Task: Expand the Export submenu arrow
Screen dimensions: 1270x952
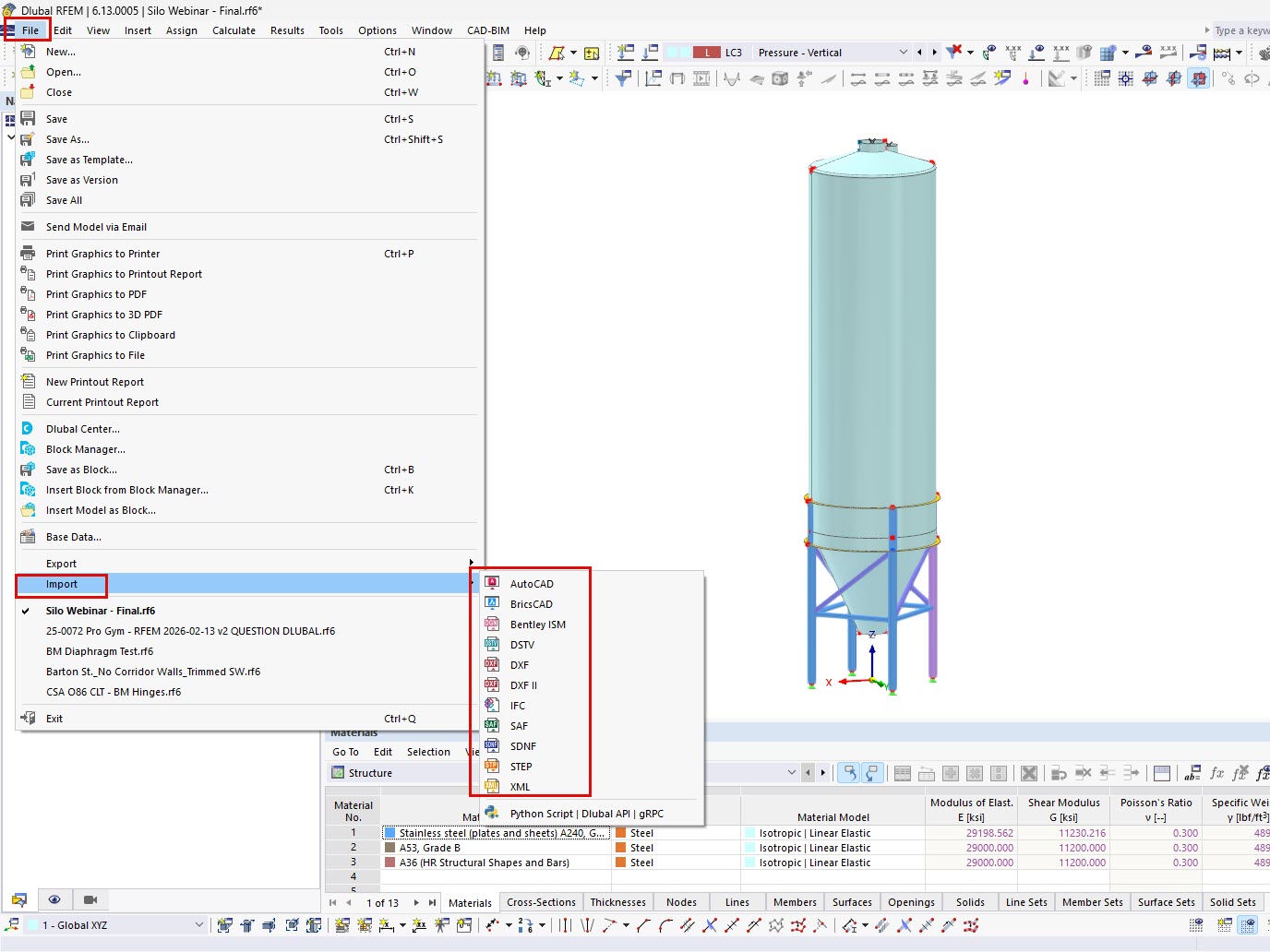Action: click(x=471, y=564)
